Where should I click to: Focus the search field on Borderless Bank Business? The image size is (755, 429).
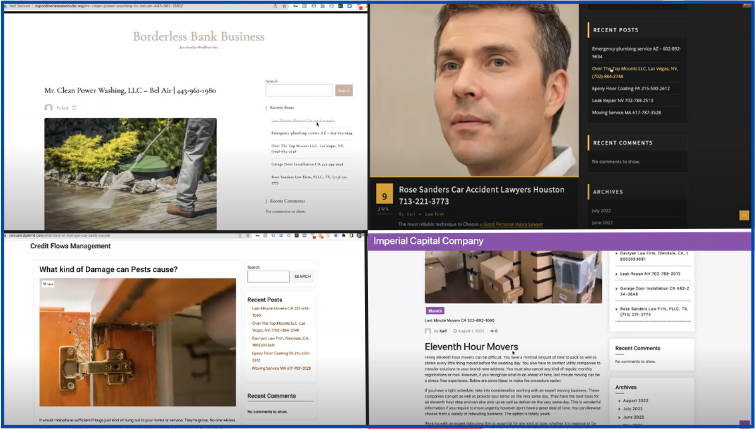coord(299,90)
